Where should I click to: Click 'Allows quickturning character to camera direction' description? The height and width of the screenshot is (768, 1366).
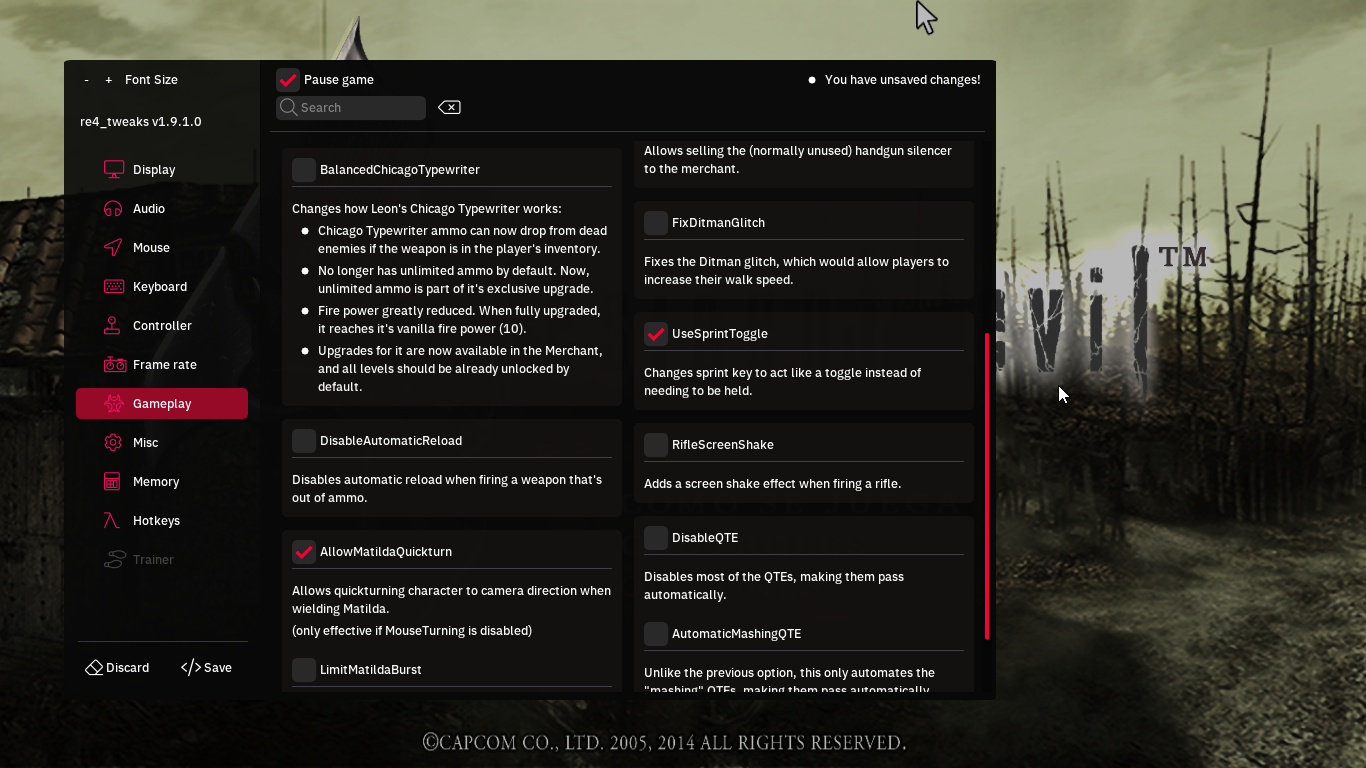pyautogui.click(x=451, y=600)
